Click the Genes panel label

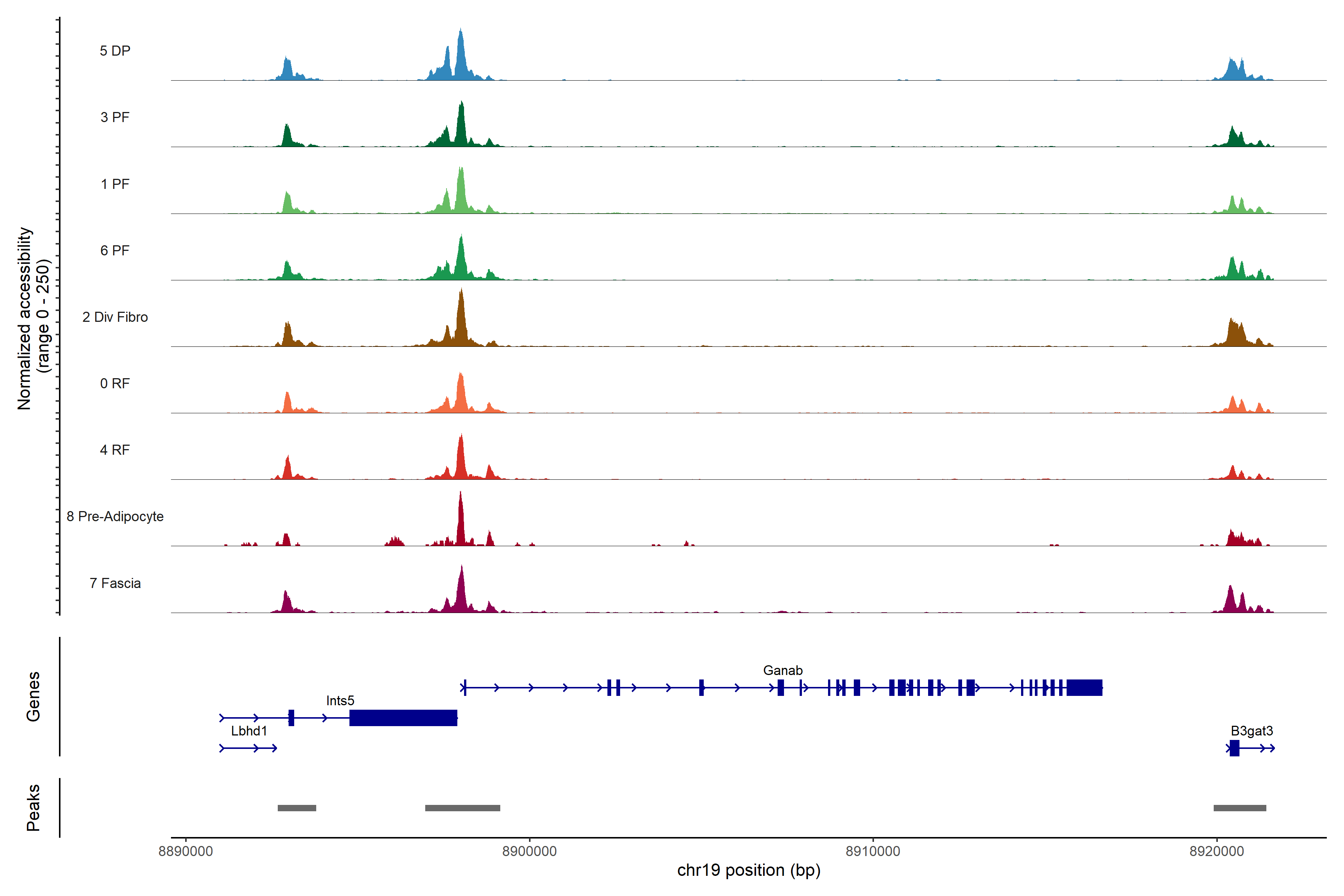33,697
